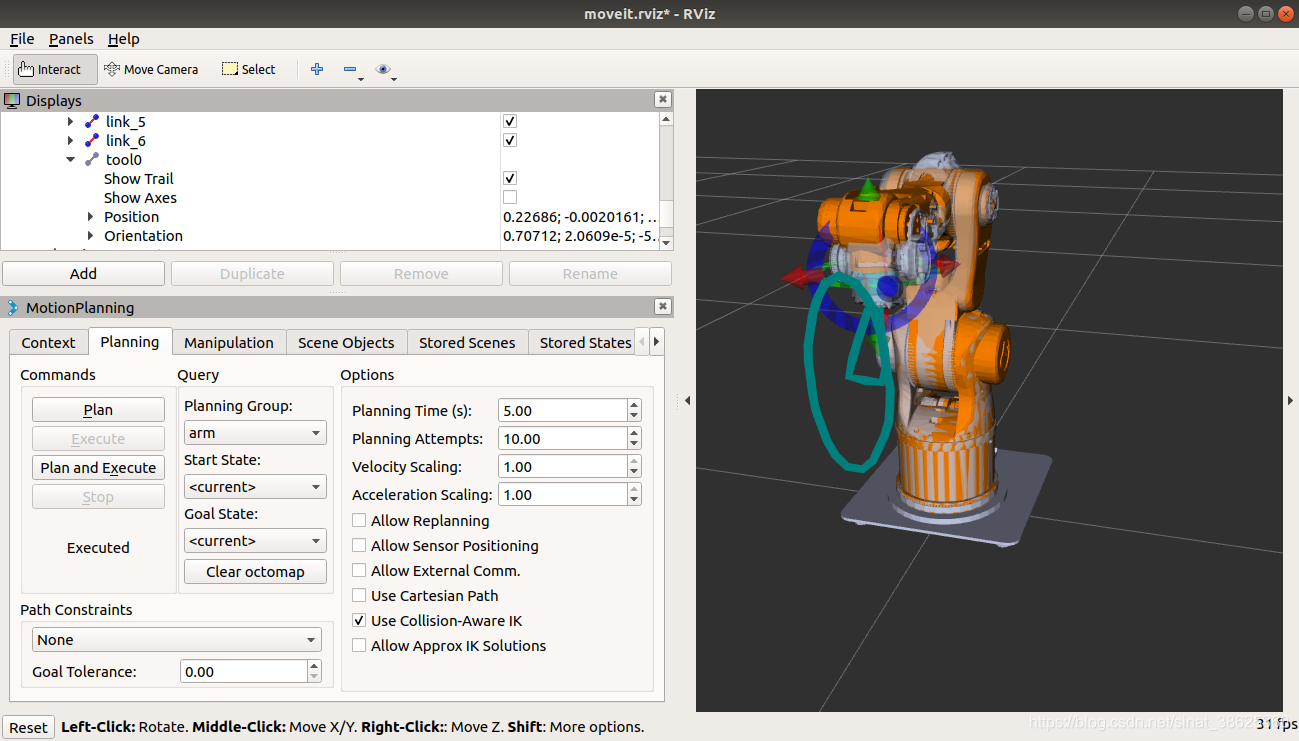
Task: Choose the Select tool
Action: (x=248, y=69)
